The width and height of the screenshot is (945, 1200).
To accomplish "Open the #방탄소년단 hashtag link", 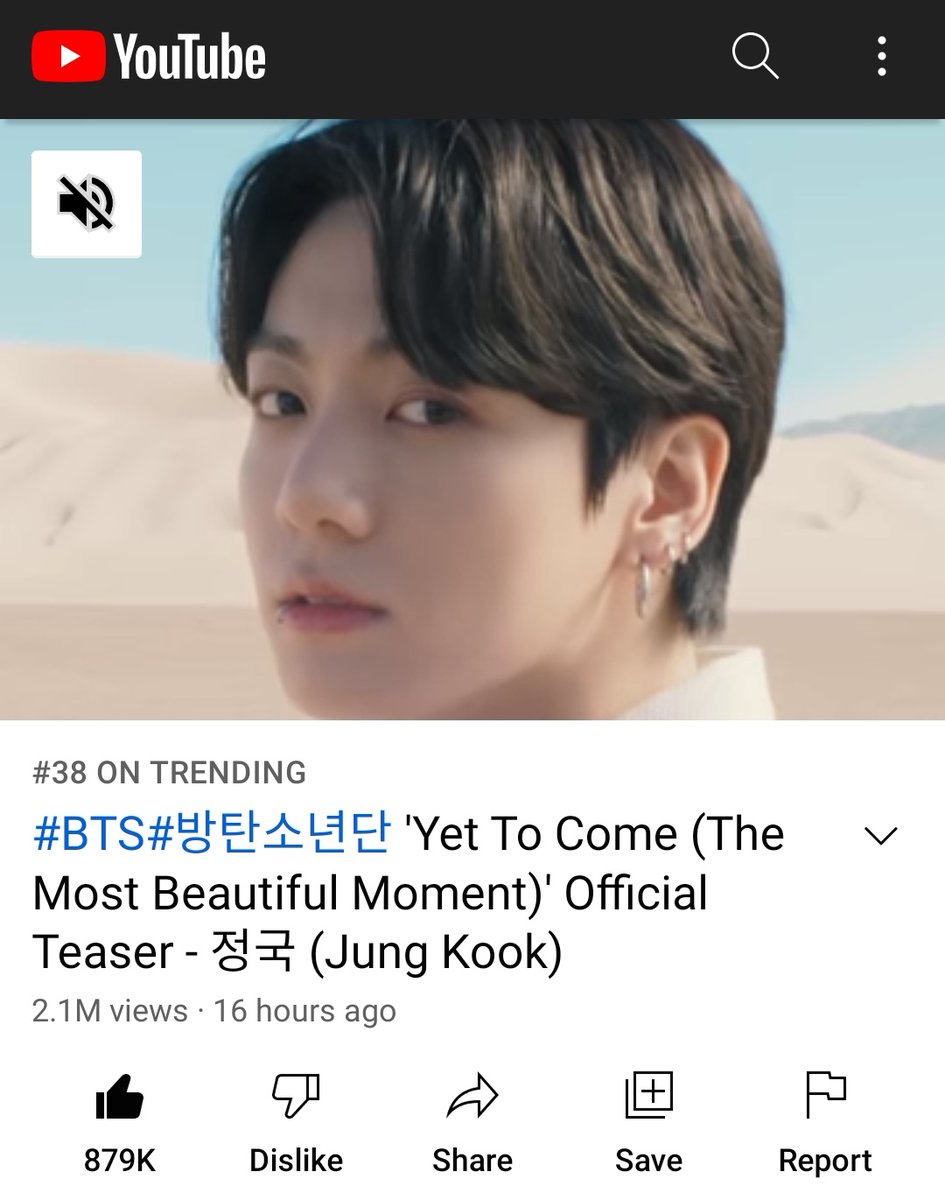I will coord(268,835).
